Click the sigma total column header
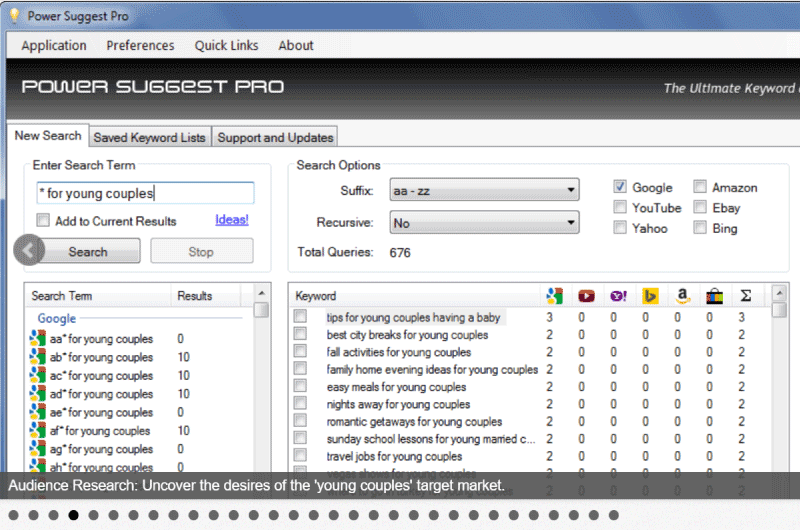This screenshot has height=530, width=800. 745,295
